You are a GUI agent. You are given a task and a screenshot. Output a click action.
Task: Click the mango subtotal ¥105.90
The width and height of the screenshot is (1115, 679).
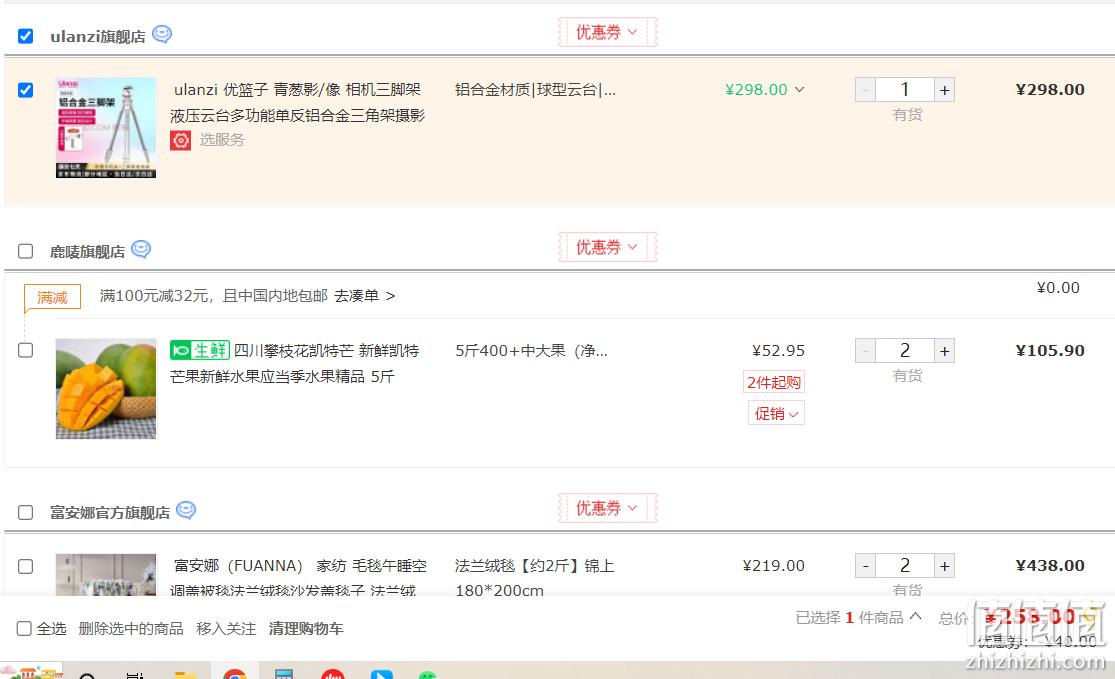click(1050, 351)
